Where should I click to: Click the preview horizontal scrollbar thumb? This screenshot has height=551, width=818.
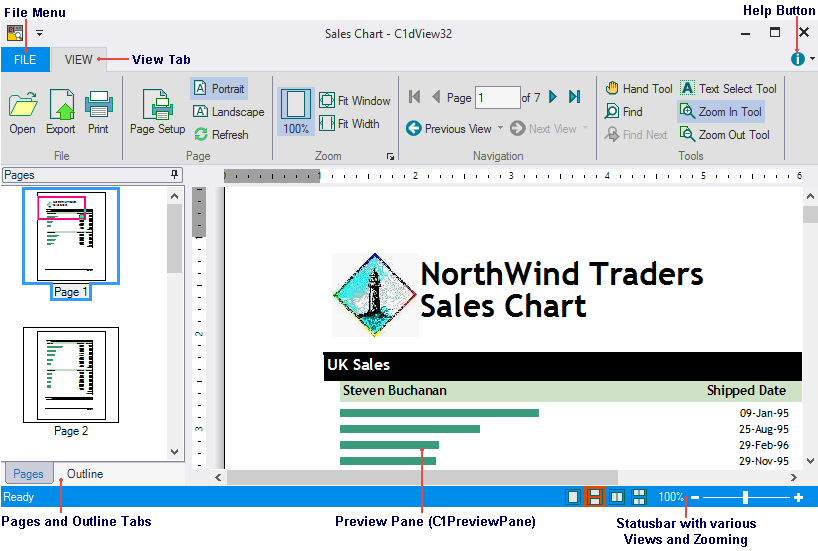[x=422, y=477]
